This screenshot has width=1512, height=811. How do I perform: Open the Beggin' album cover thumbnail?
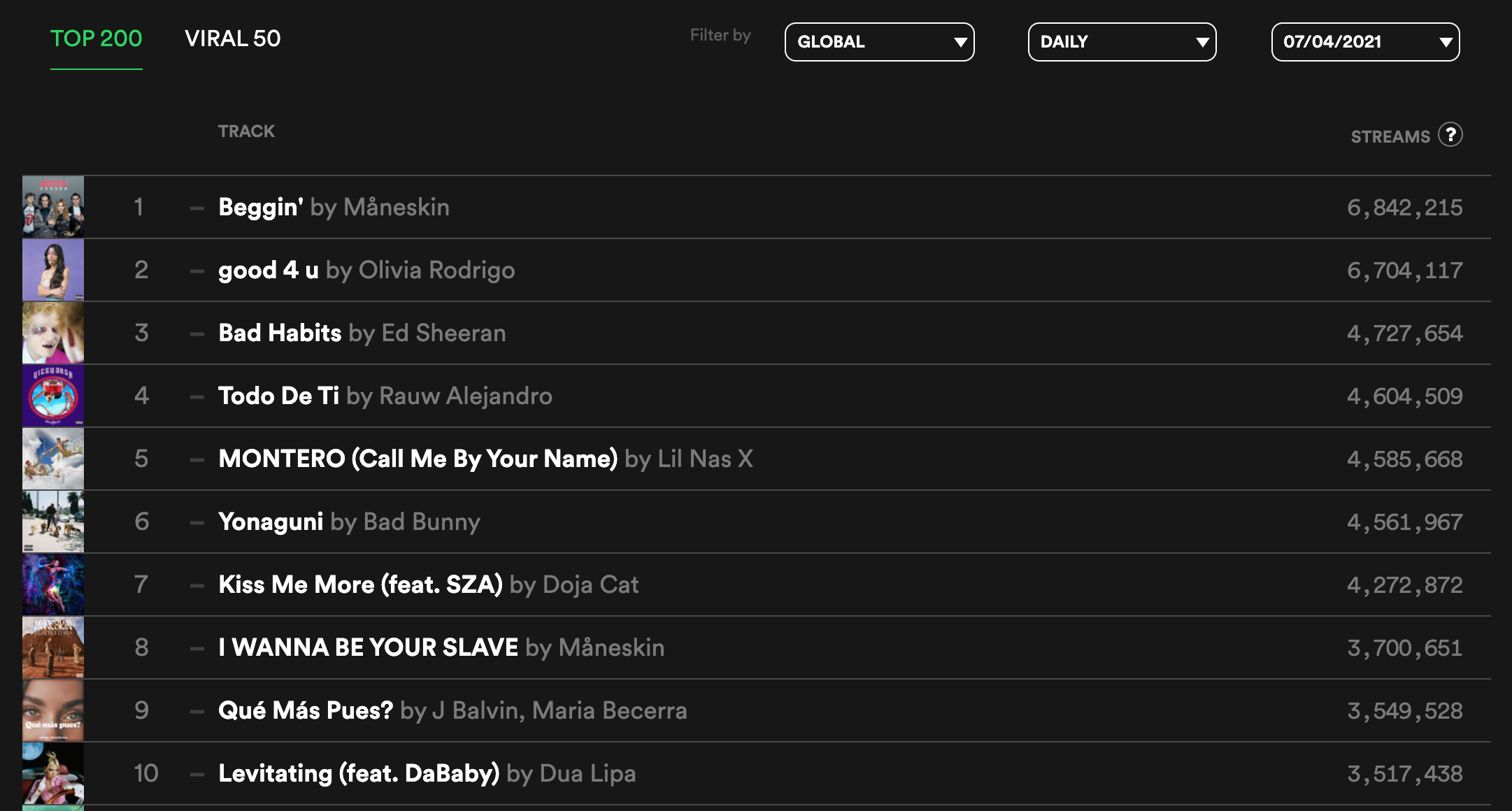[x=53, y=207]
